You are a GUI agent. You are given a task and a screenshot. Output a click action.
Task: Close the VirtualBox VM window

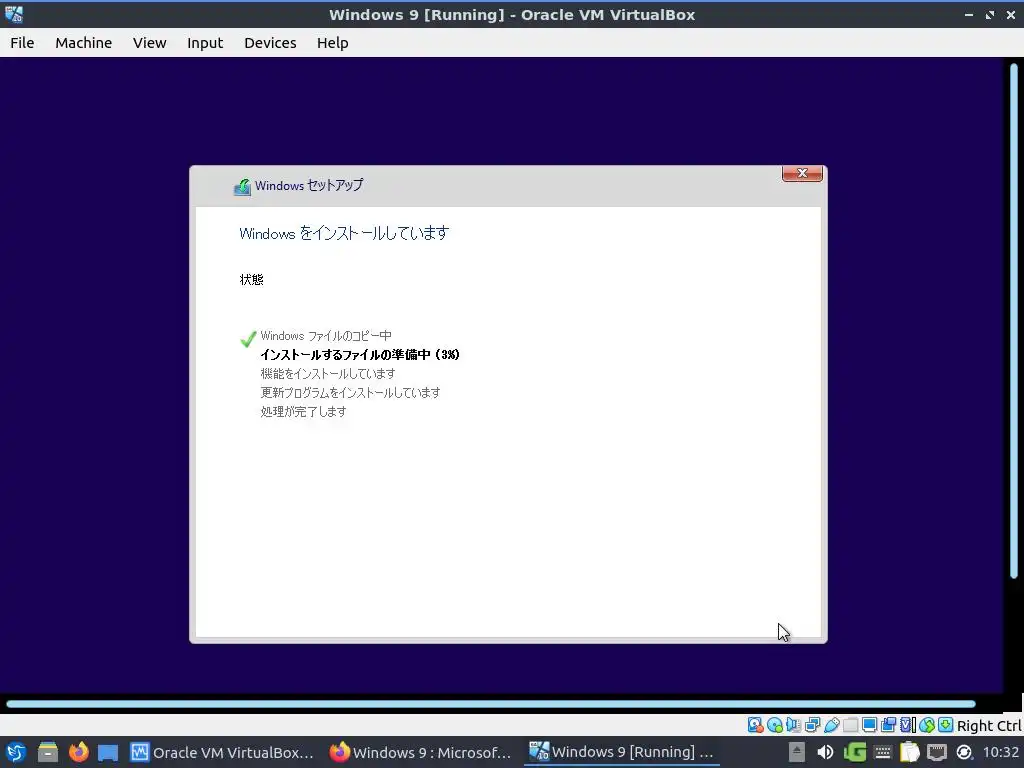(1010, 14)
